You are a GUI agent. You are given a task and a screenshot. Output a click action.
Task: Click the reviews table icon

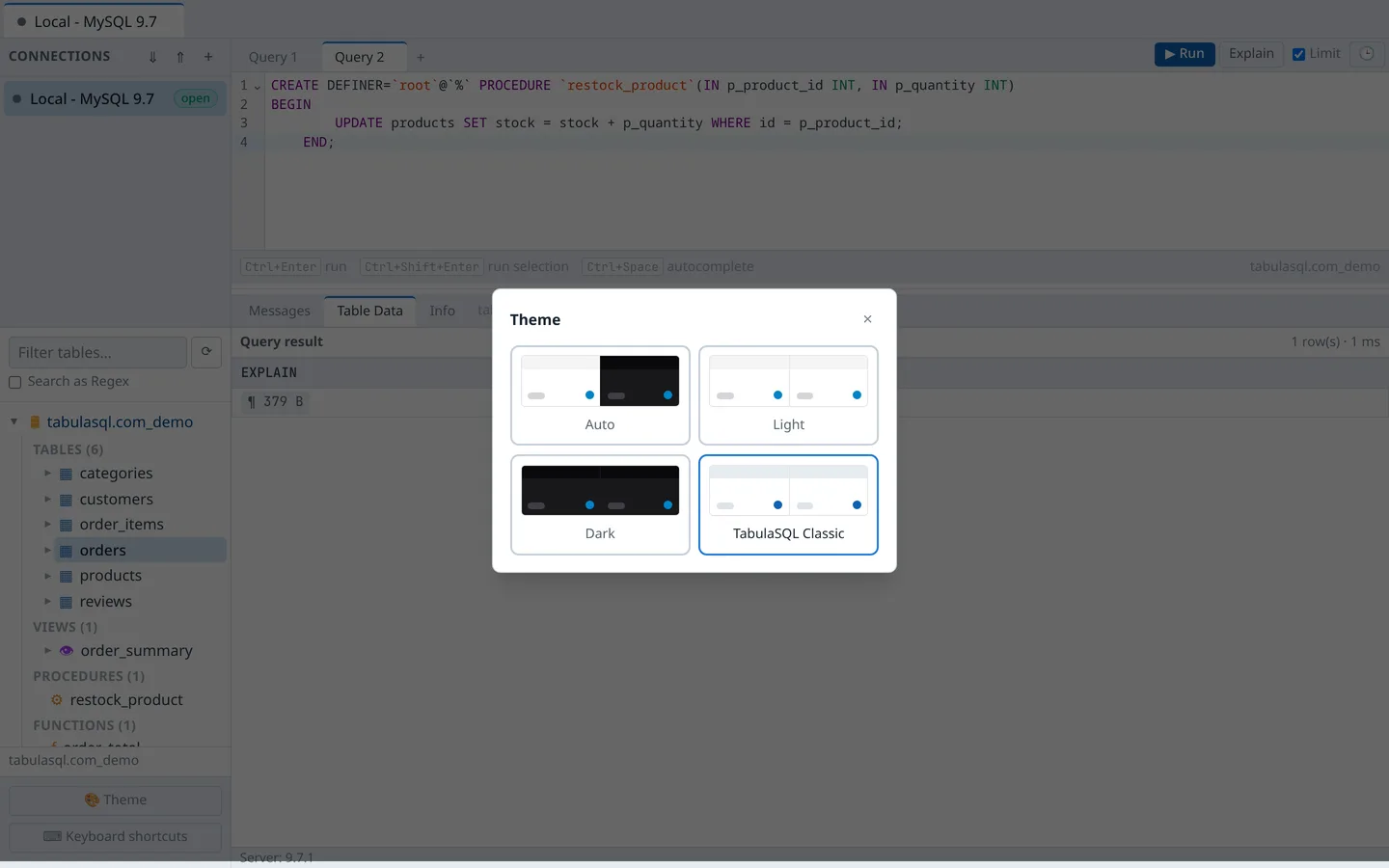point(66,602)
